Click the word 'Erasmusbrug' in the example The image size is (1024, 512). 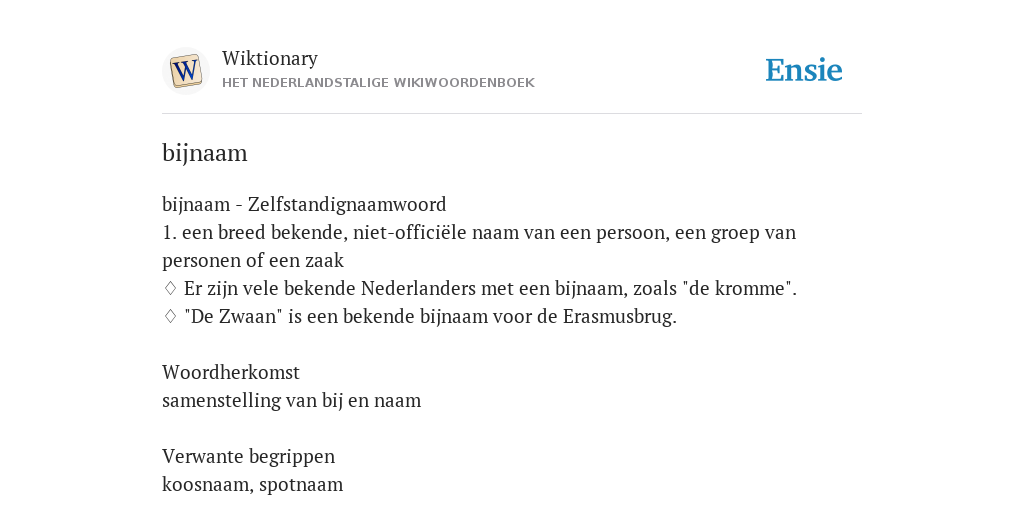pyautogui.click(x=620, y=316)
